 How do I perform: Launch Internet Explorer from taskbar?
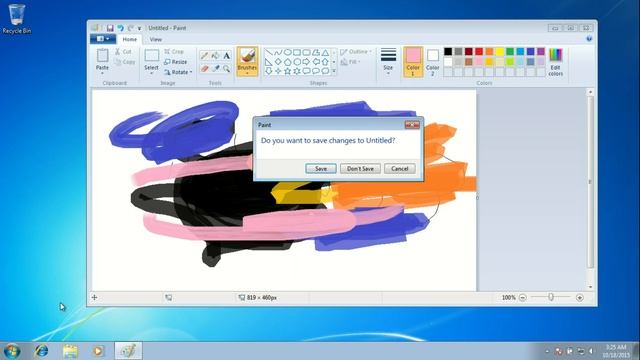click(x=41, y=351)
